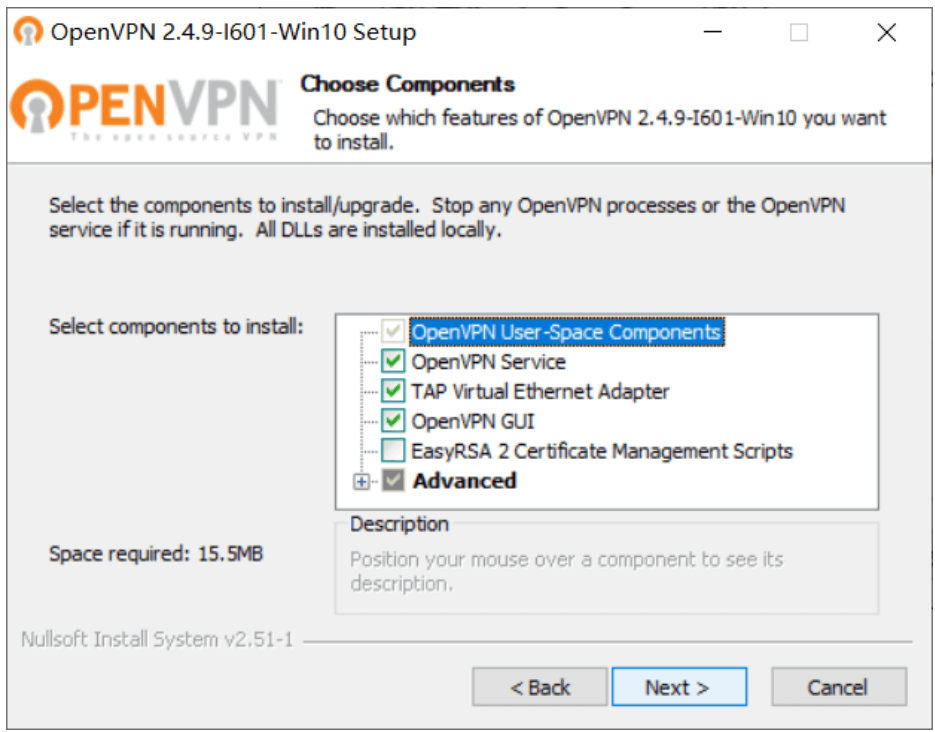Toggle the OpenVPN User-Space Components checkbox

393,331
